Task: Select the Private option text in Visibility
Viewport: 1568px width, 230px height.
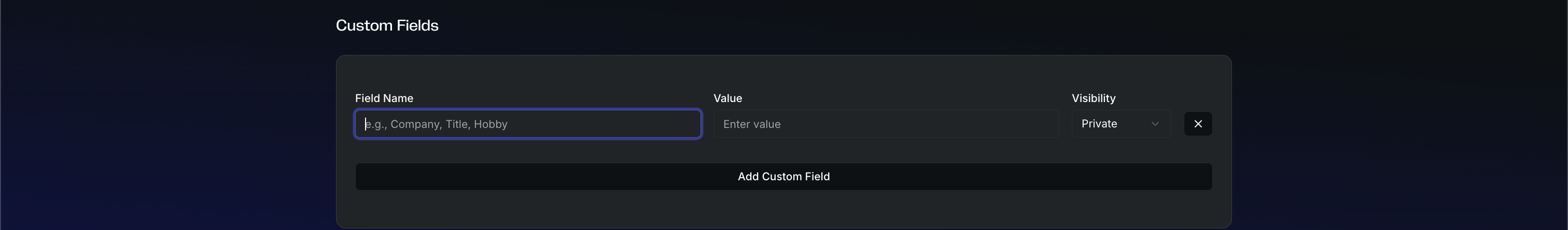Action: [1099, 124]
